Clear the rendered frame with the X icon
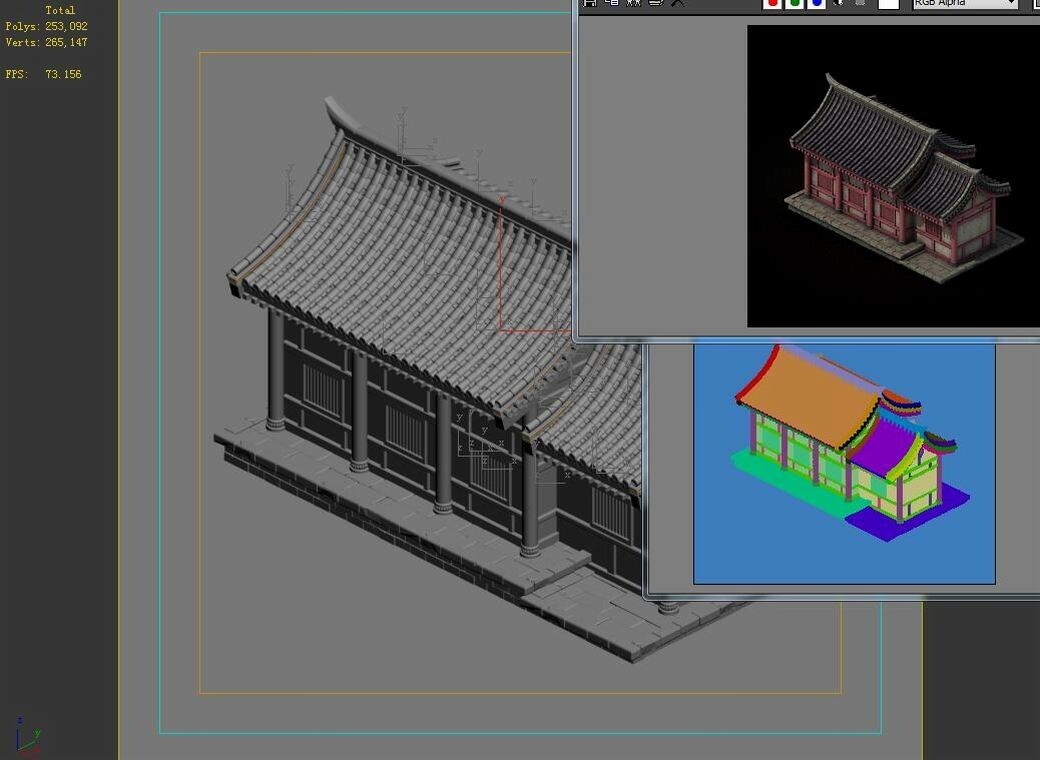 677,3
